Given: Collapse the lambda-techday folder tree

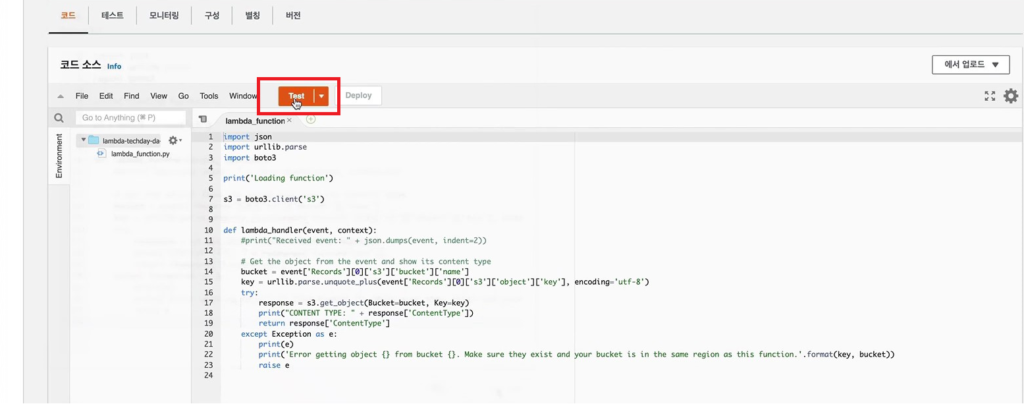Looking at the screenshot, I should 84,140.
